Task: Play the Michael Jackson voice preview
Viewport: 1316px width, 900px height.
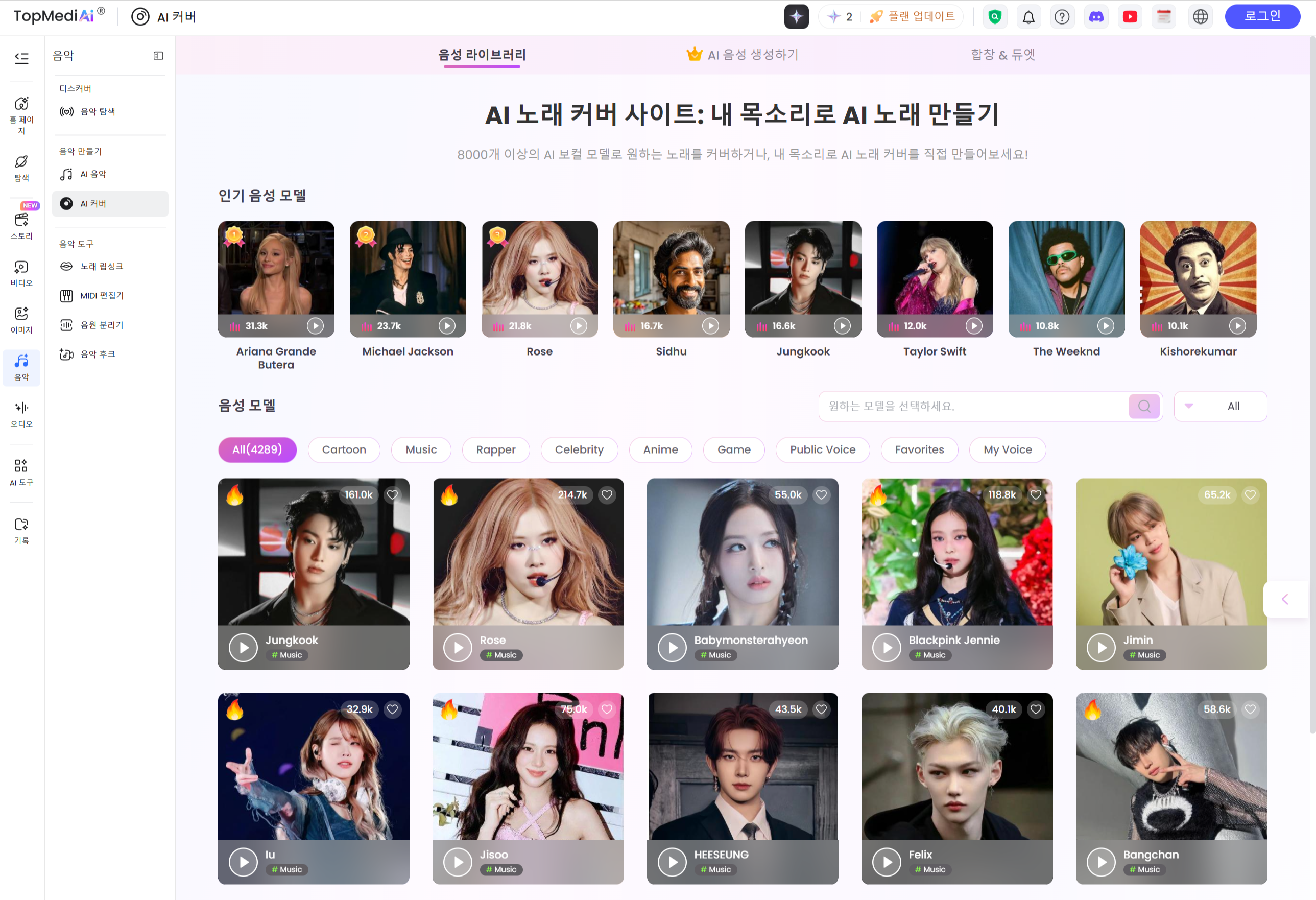Action: click(x=447, y=326)
